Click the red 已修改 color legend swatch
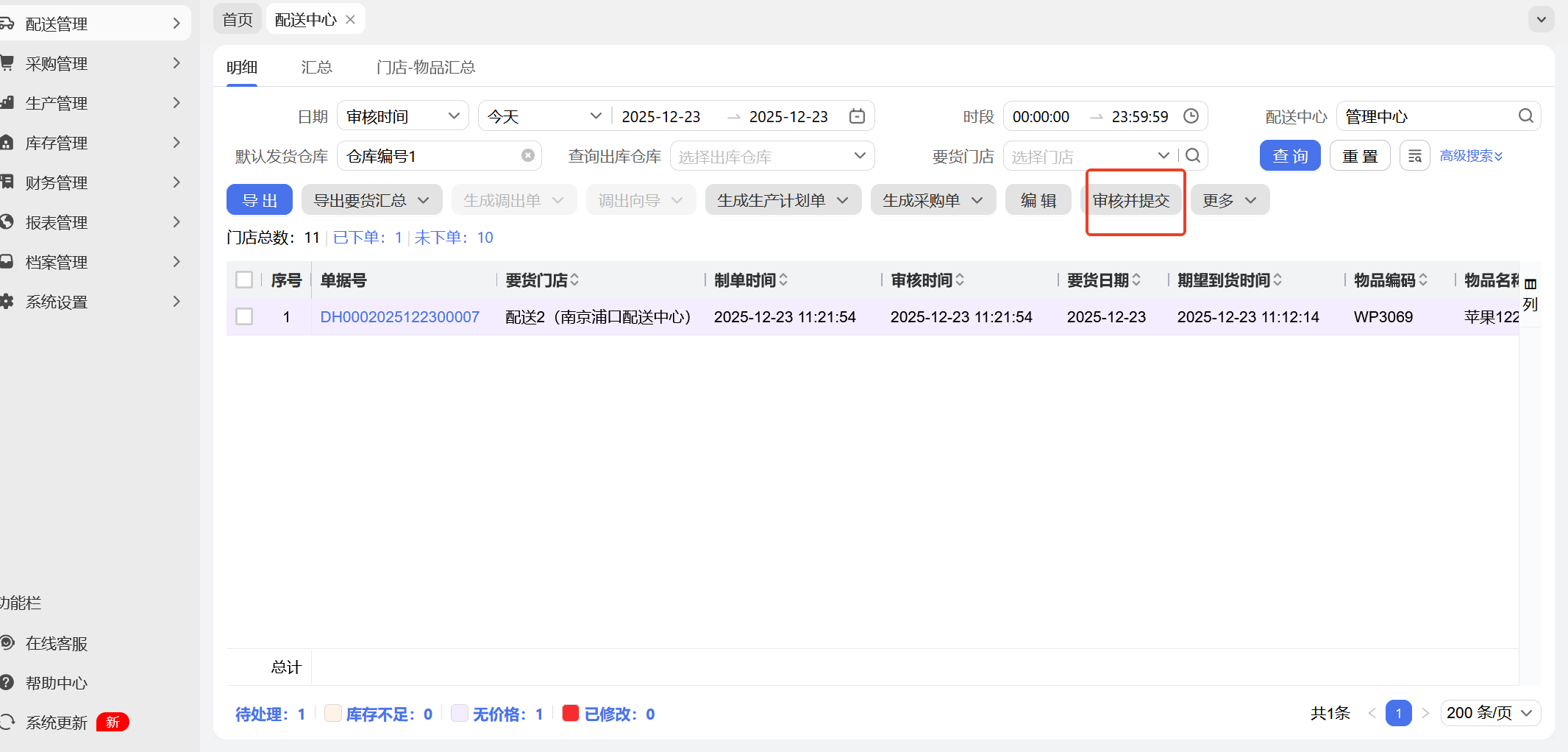 click(x=570, y=713)
